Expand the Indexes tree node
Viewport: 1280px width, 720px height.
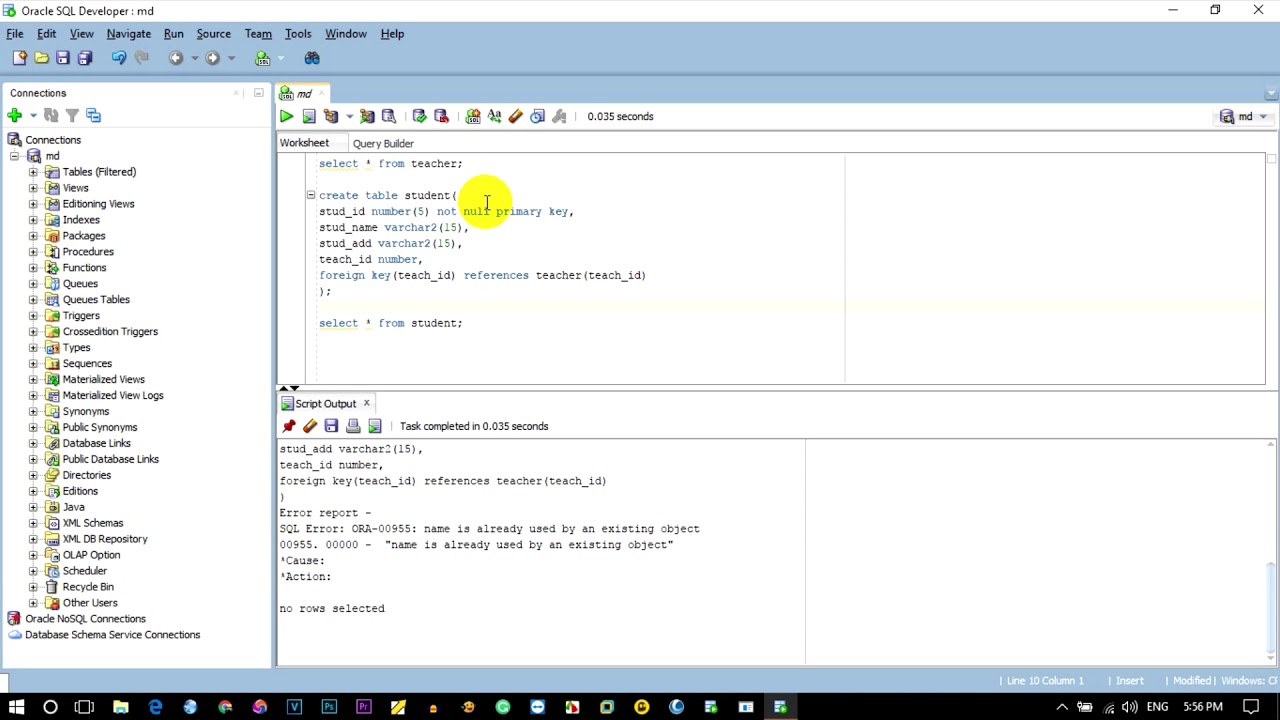(x=33, y=220)
